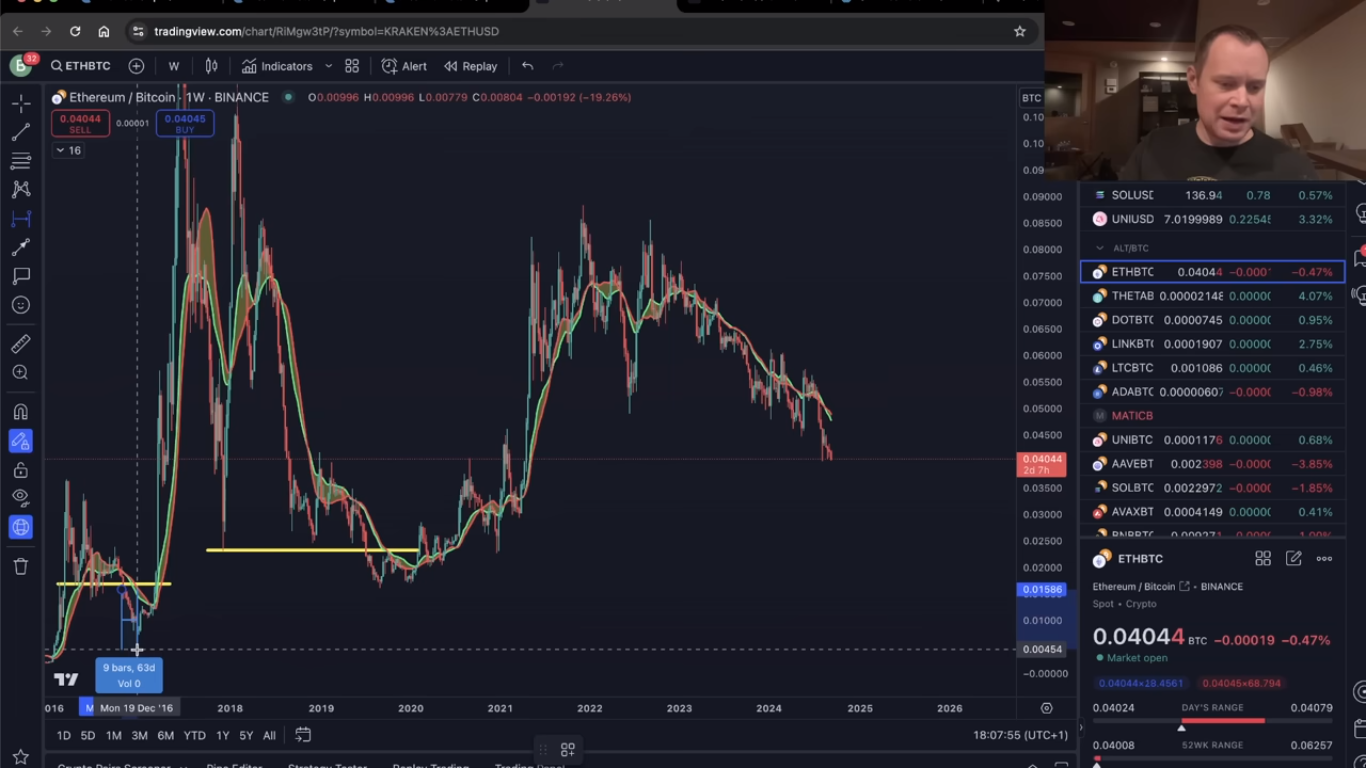Open BTC currency selector on price axis
The height and width of the screenshot is (768, 1366).
pos(1031,98)
